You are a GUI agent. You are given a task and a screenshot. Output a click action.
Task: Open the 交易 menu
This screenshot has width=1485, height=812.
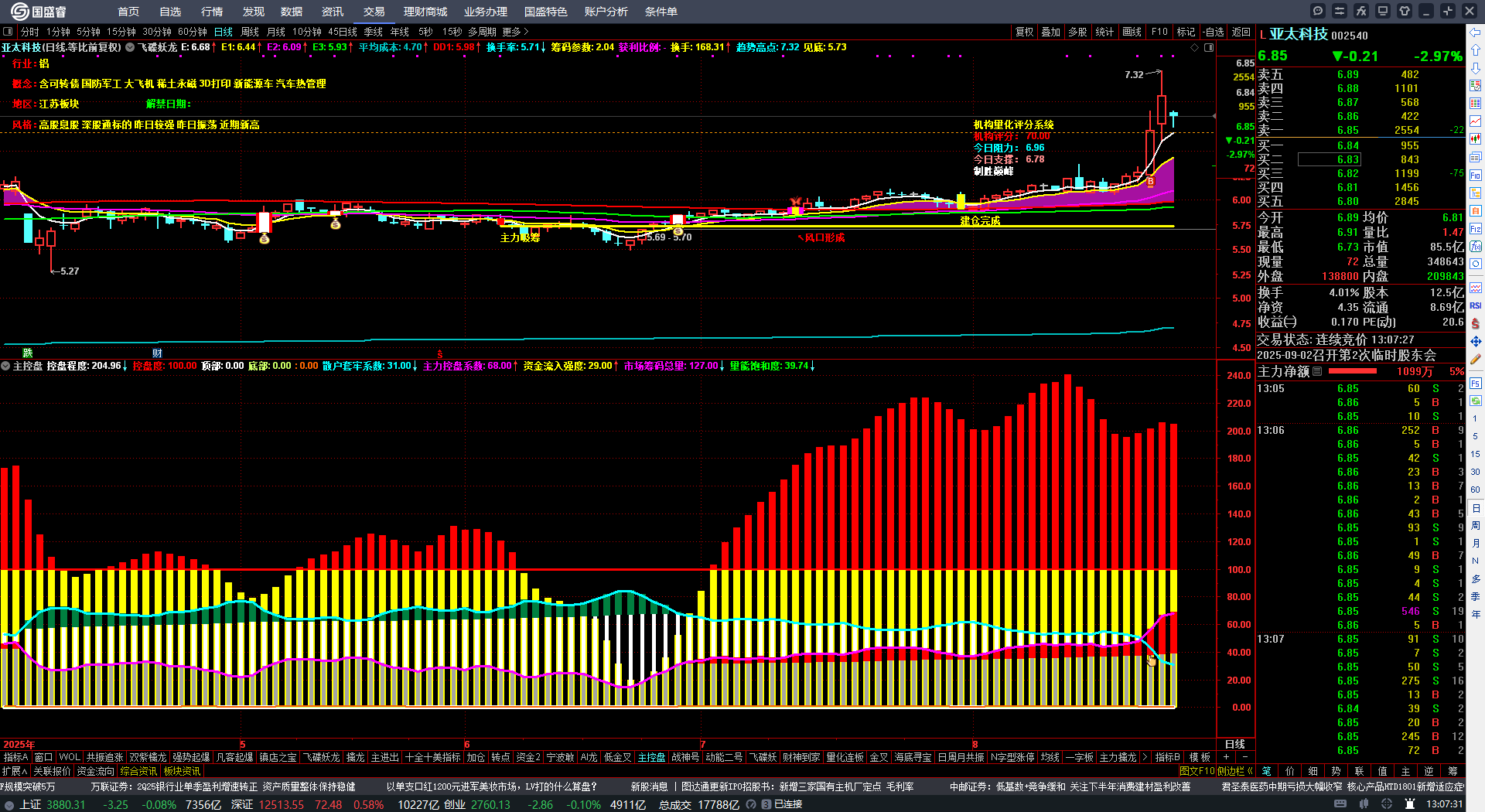click(374, 12)
